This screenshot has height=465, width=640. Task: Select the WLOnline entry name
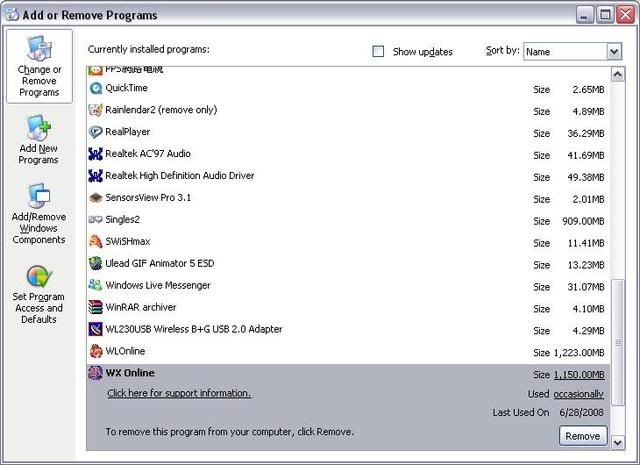point(125,351)
